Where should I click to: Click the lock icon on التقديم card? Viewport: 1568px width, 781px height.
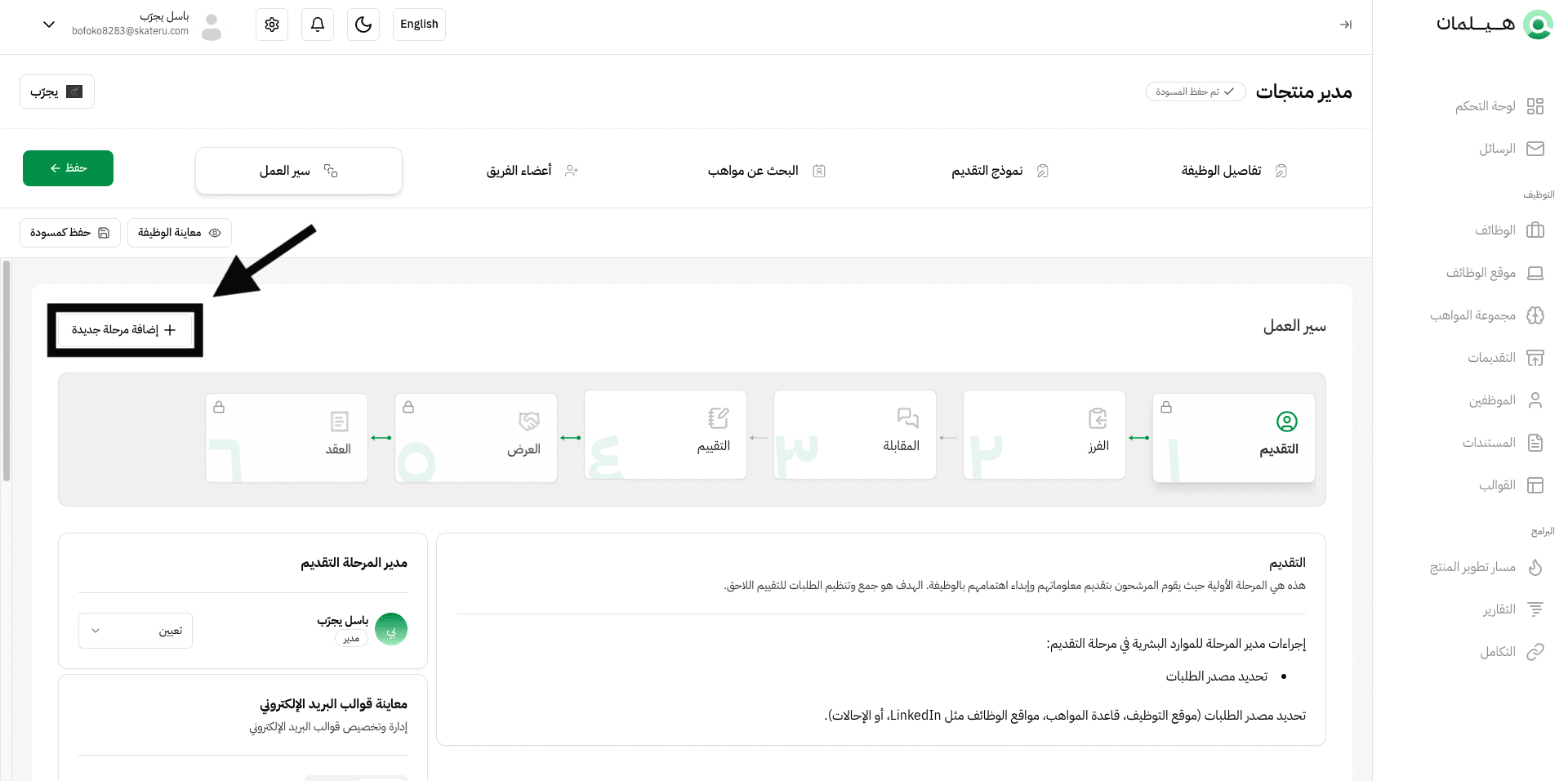point(1166,407)
